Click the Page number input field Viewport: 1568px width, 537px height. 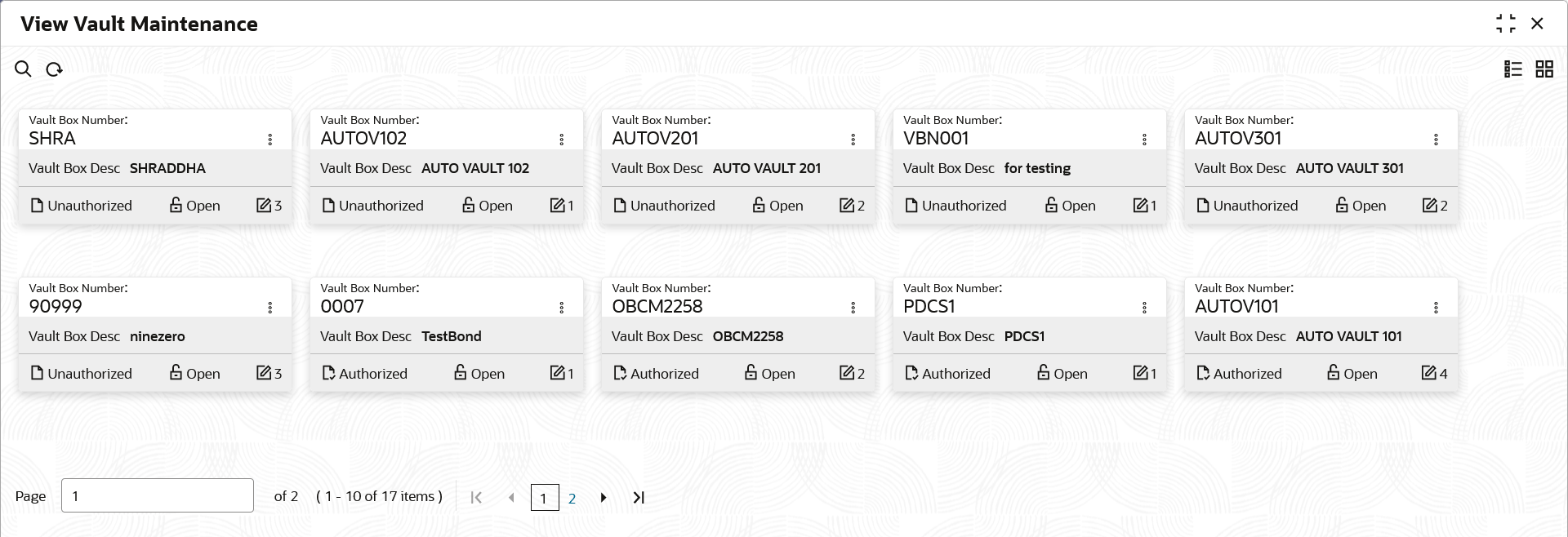157,495
